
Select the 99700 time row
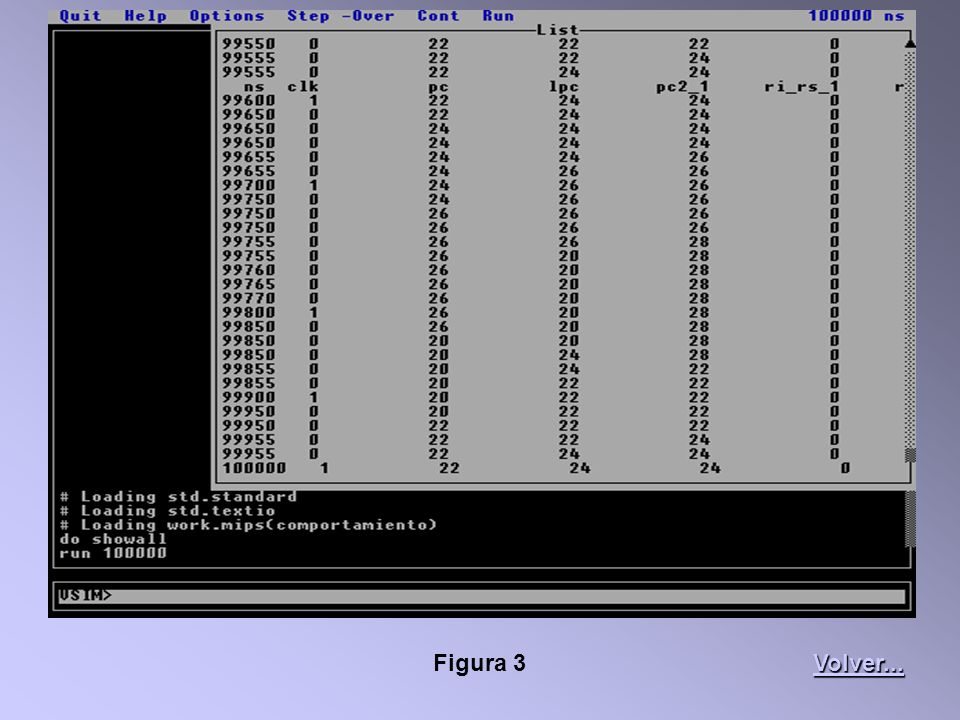[531, 186]
